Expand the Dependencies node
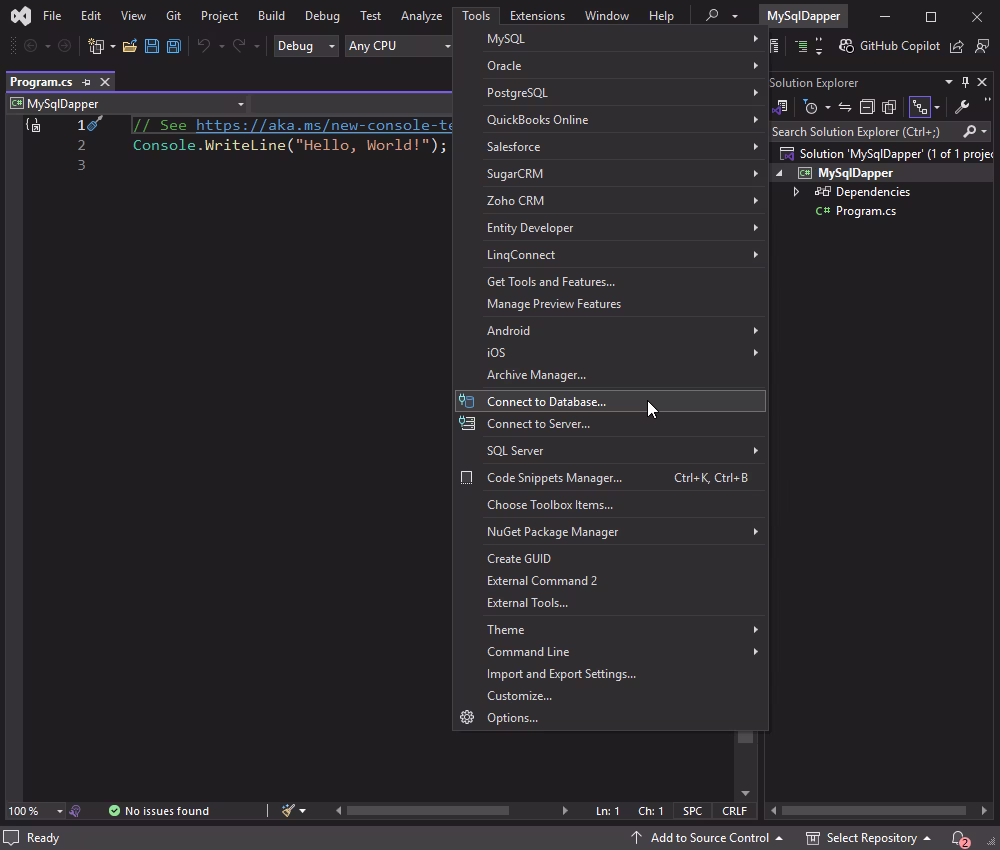 pyautogui.click(x=796, y=191)
